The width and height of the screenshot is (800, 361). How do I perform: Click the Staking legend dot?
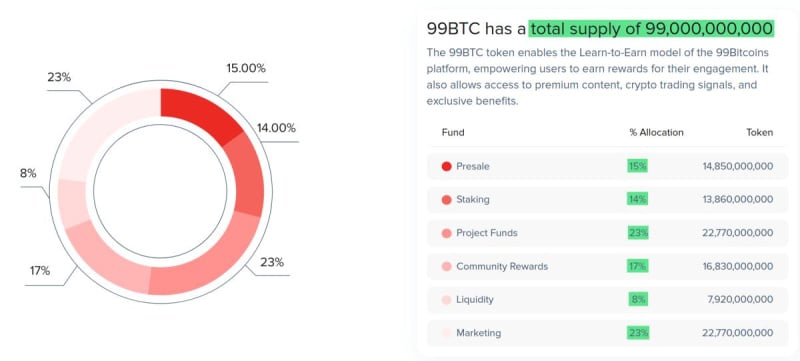pos(446,200)
